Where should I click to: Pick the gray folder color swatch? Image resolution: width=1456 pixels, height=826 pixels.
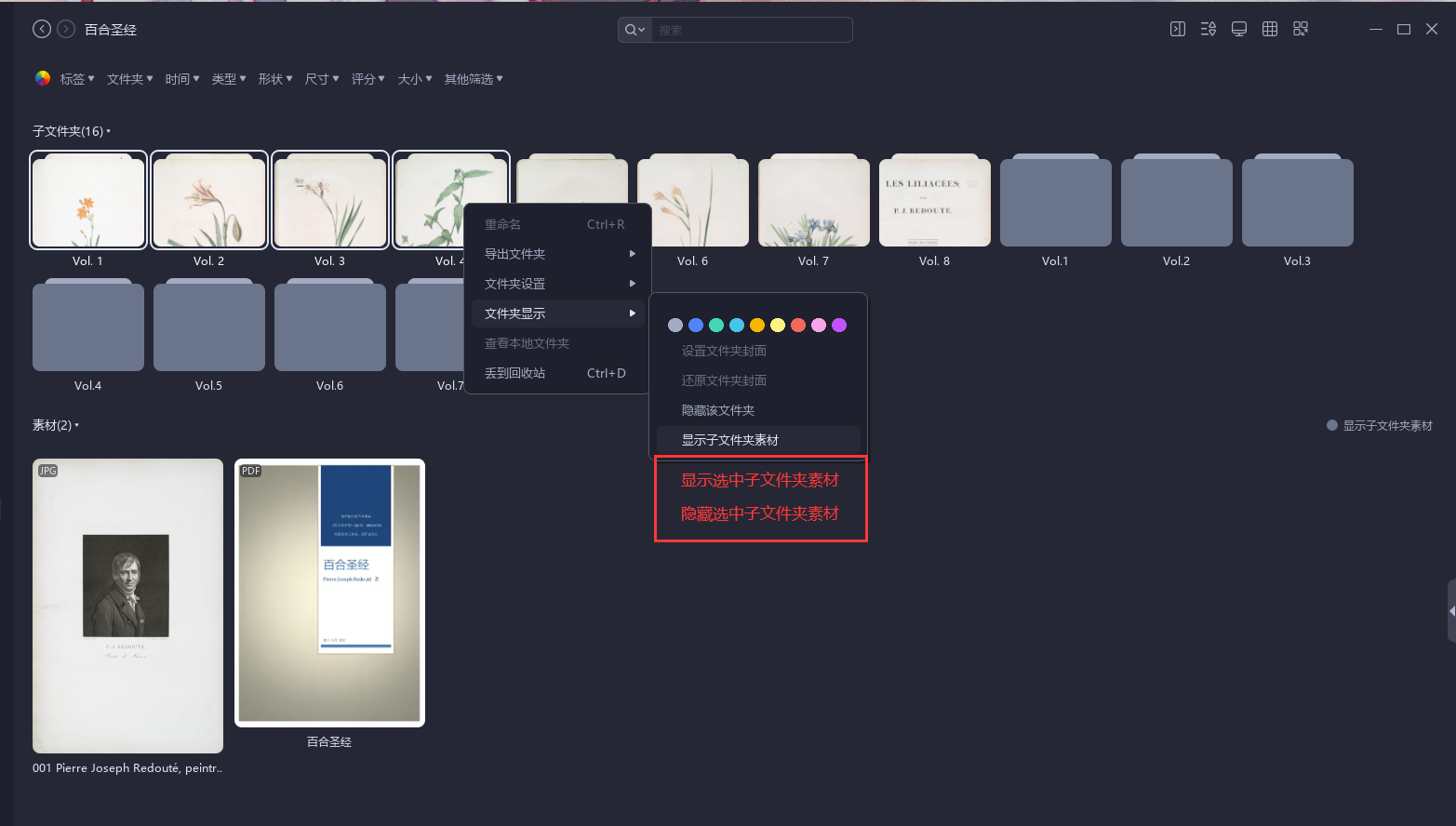tap(675, 325)
